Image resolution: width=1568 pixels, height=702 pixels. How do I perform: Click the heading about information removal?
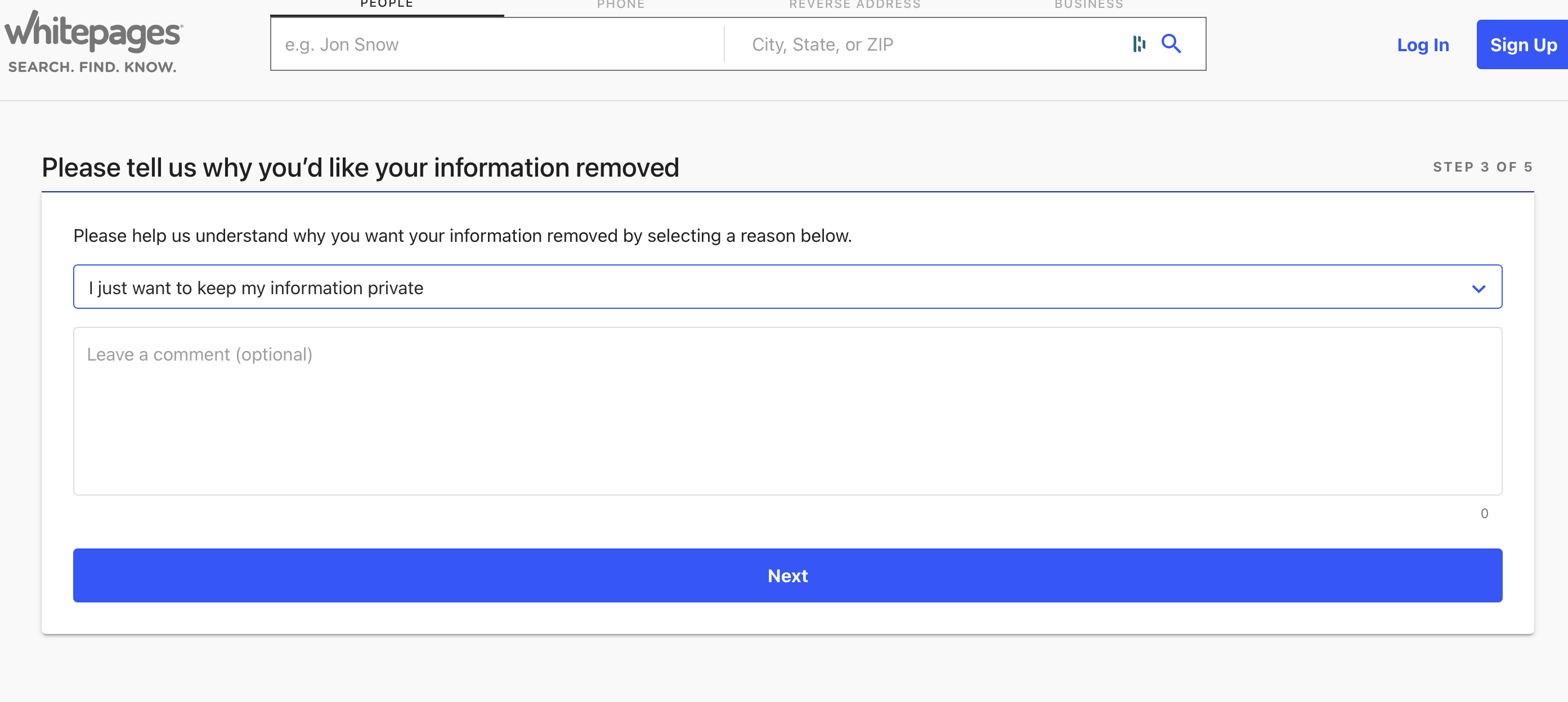coord(360,167)
